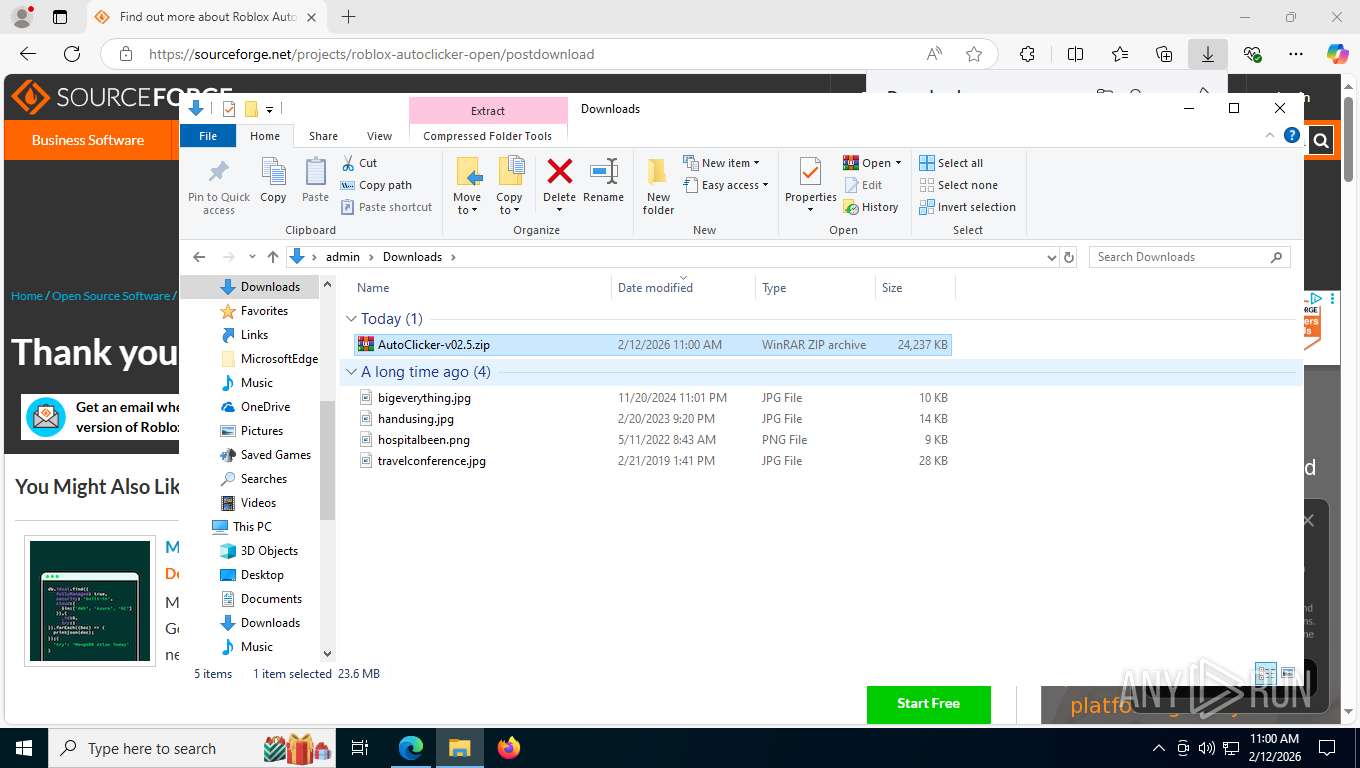The width and height of the screenshot is (1360, 768).
Task: Open the Copy to menu
Action: point(509,186)
